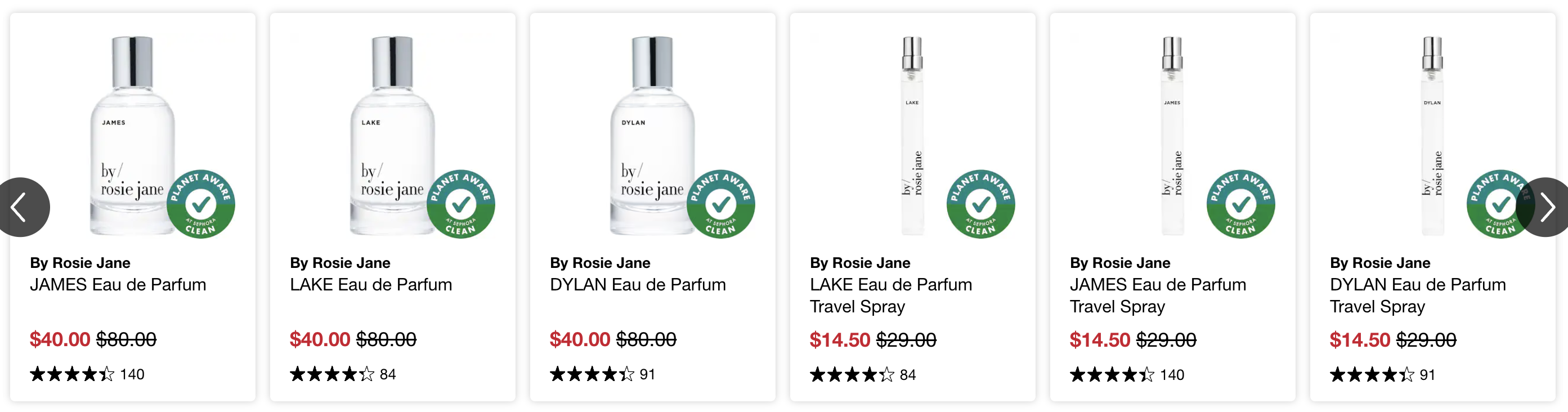Click Planet Aware badge on JAMES Travel Spray

pos(1240,204)
